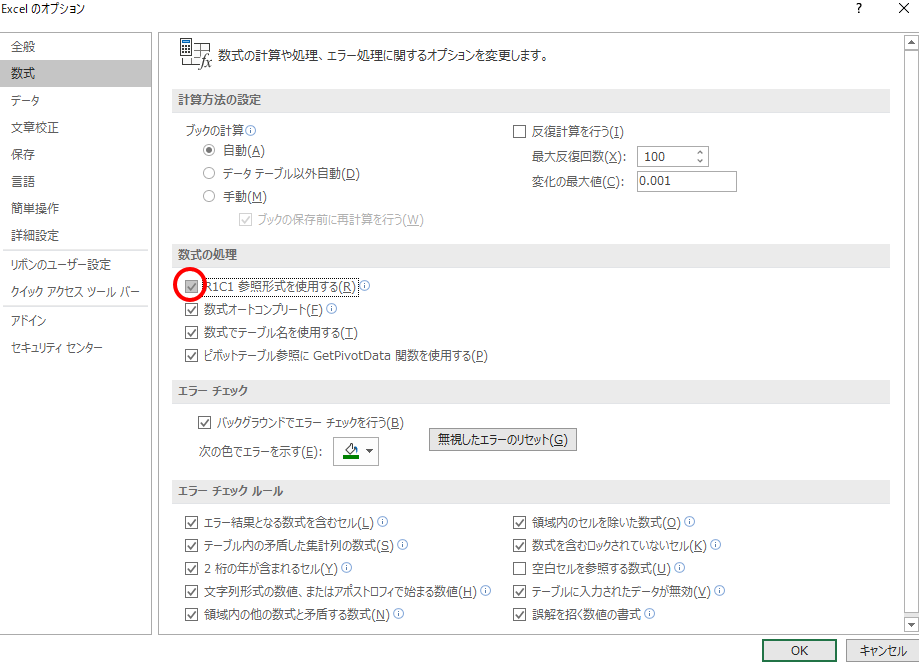Open 言語 options category

click(x=76, y=181)
